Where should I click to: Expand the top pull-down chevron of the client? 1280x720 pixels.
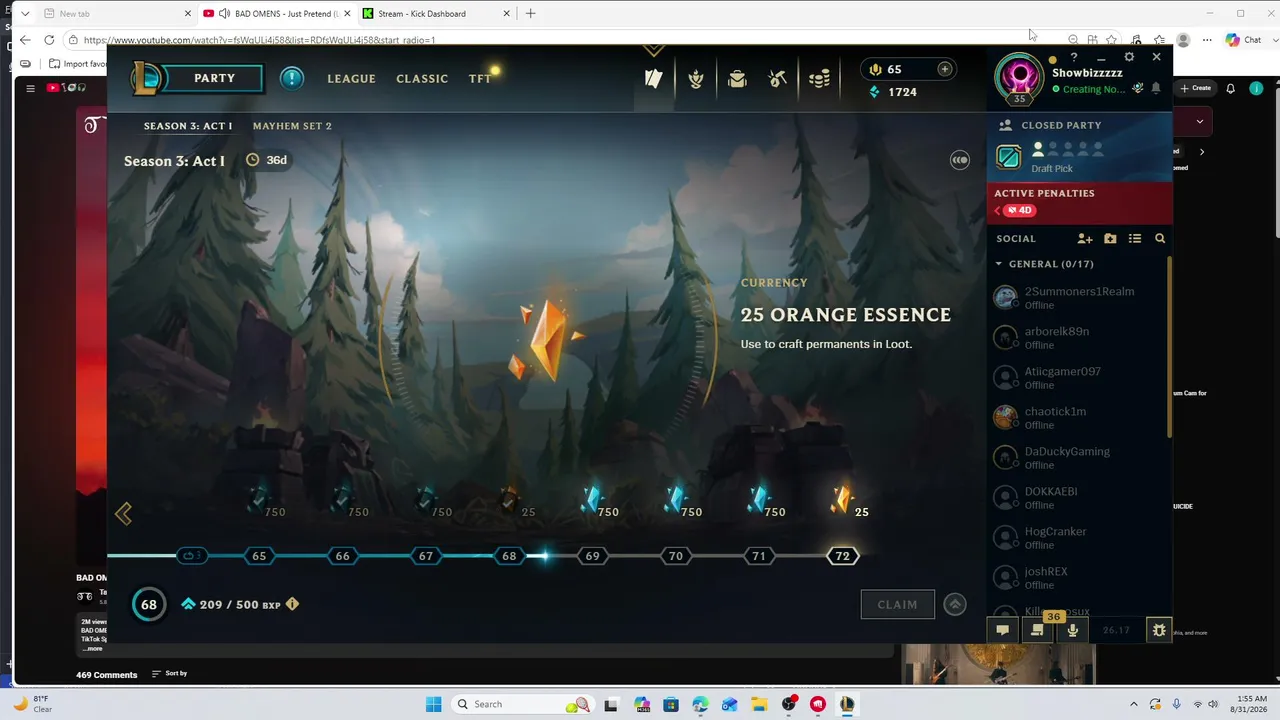653,50
